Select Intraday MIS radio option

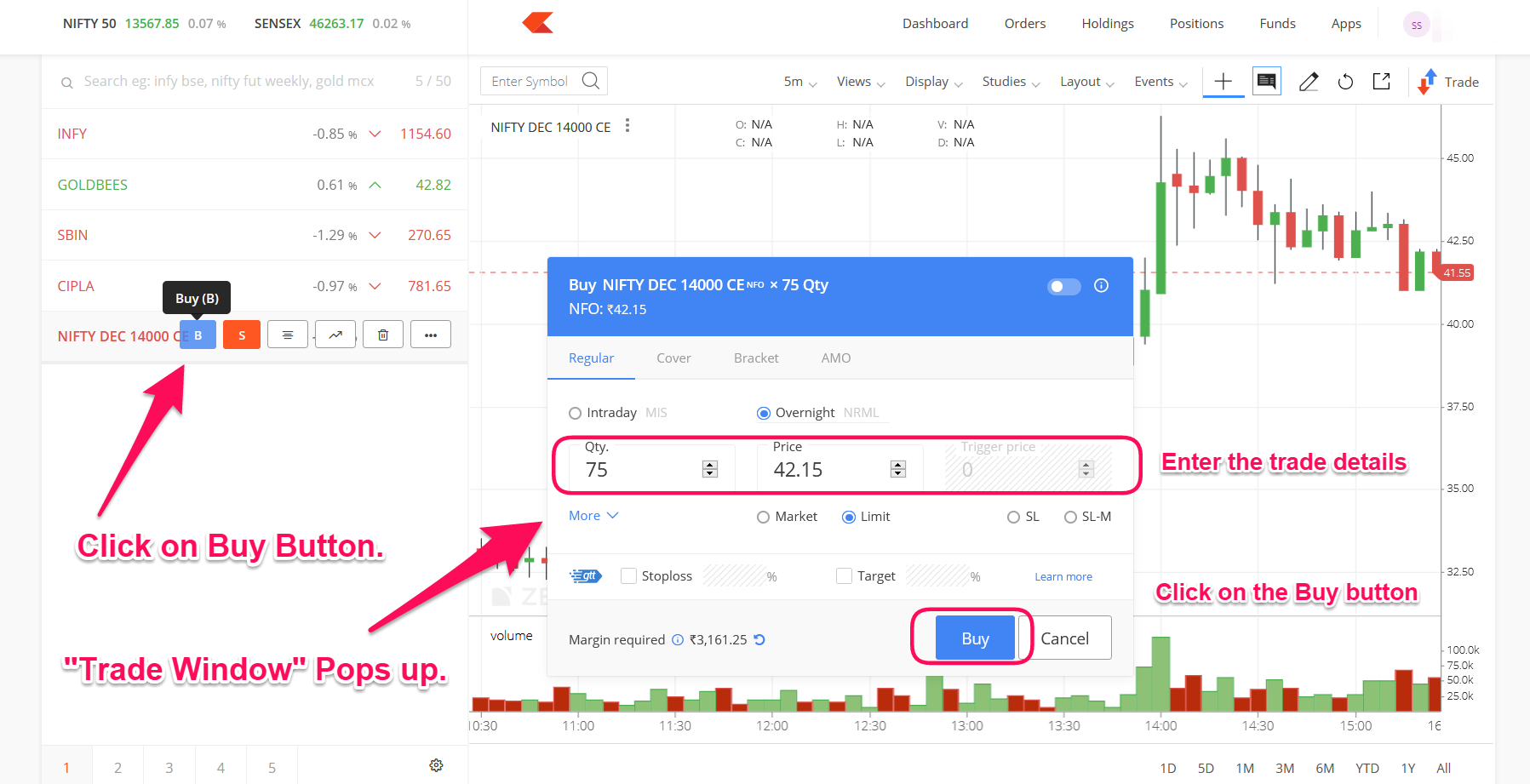tap(575, 413)
